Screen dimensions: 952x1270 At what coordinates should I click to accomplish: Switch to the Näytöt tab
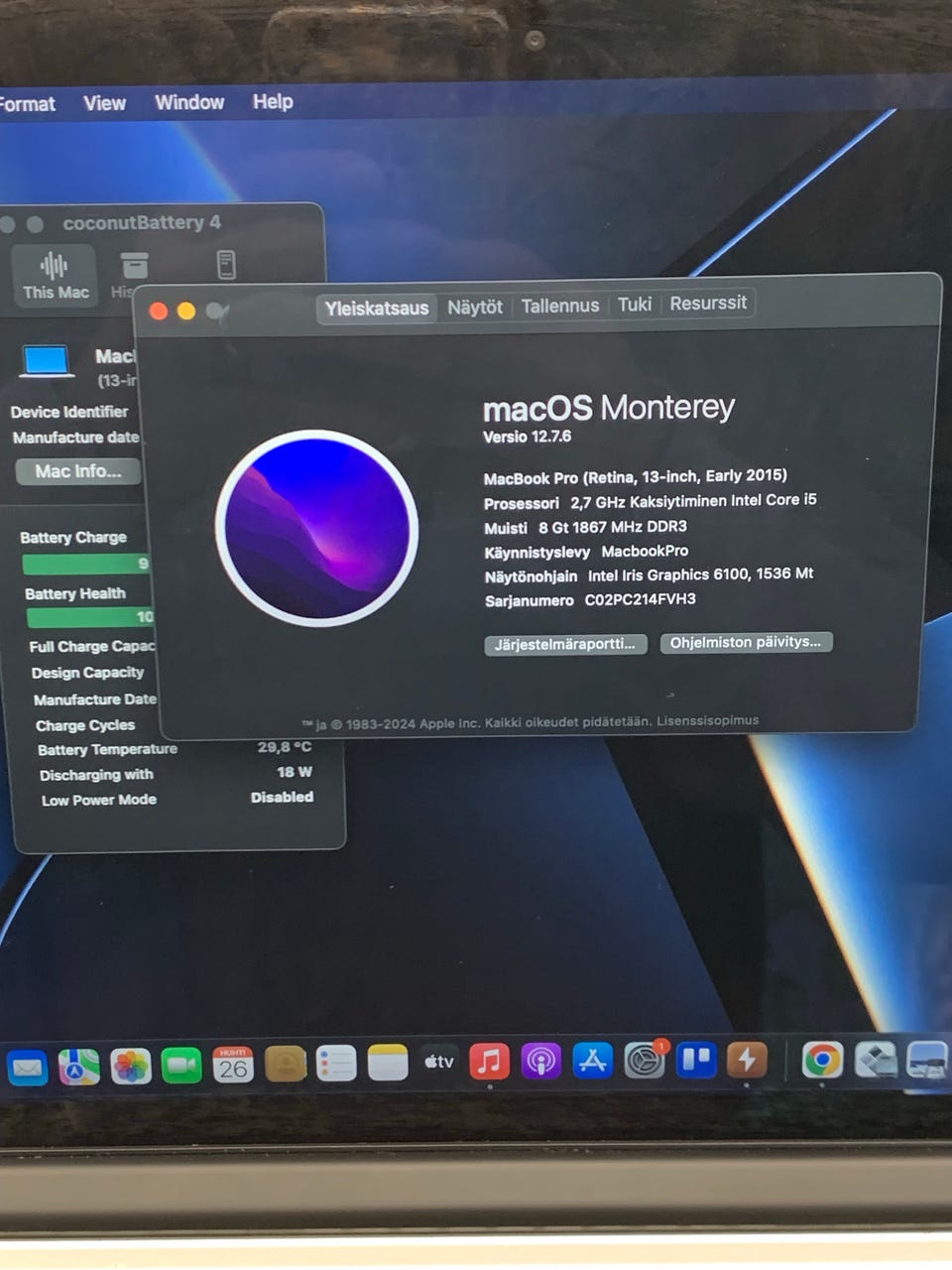pos(475,307)
